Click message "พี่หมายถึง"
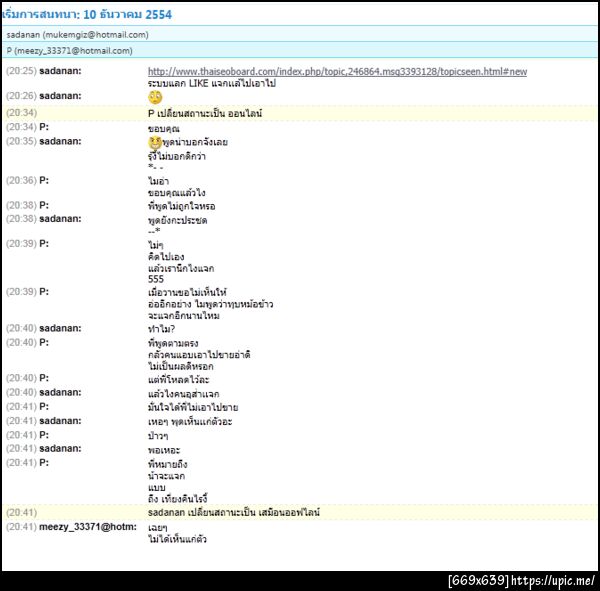 (x=168, y=464)
